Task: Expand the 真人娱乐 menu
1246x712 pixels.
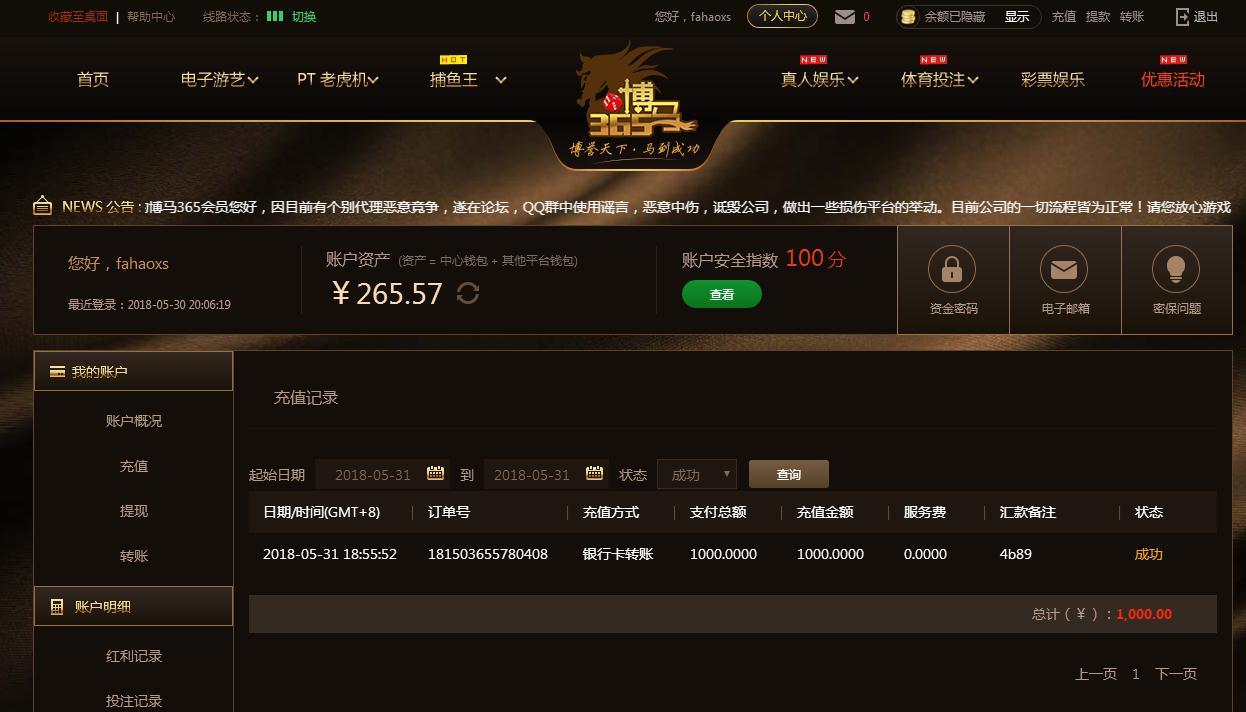Action: (x=820, y=79)
